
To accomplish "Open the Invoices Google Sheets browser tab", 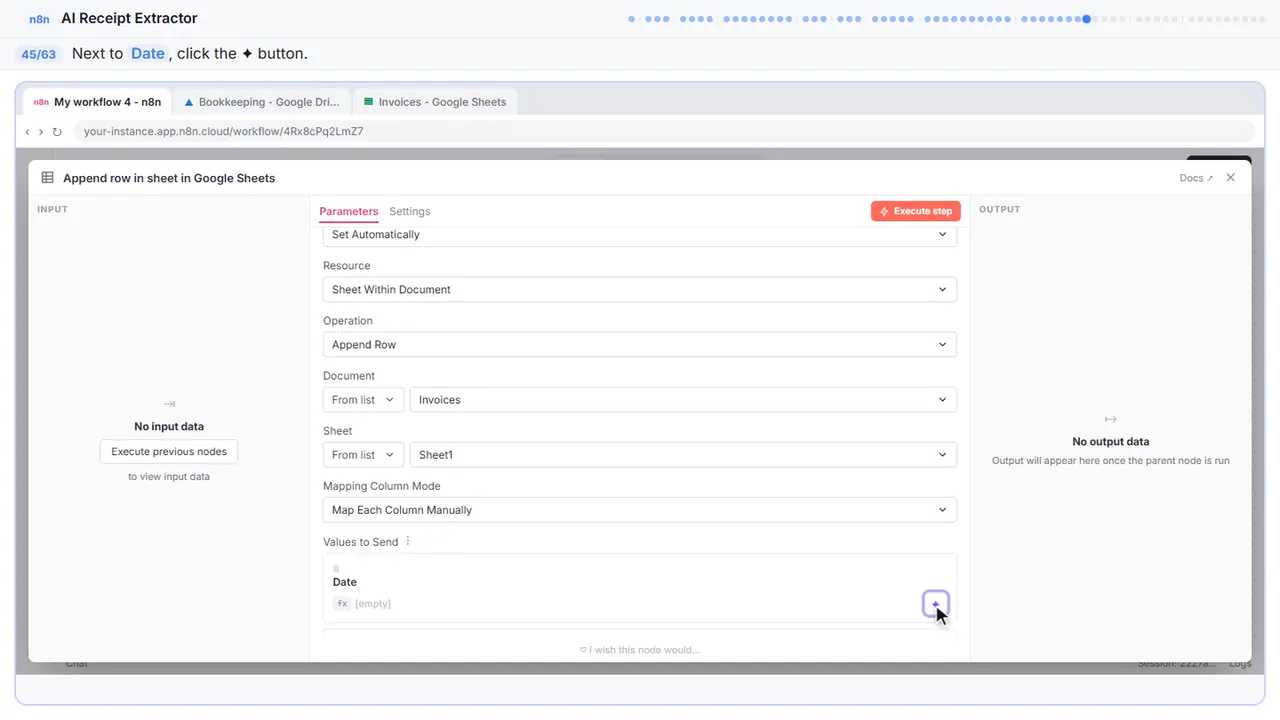I will pyautogui.click(x=435, y=102).
